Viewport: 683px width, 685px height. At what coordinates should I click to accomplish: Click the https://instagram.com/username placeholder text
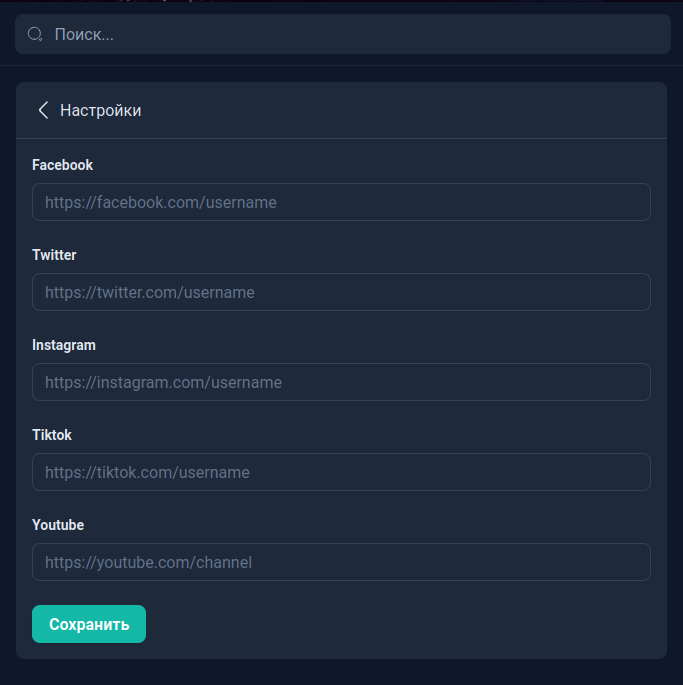pos(163,382)
